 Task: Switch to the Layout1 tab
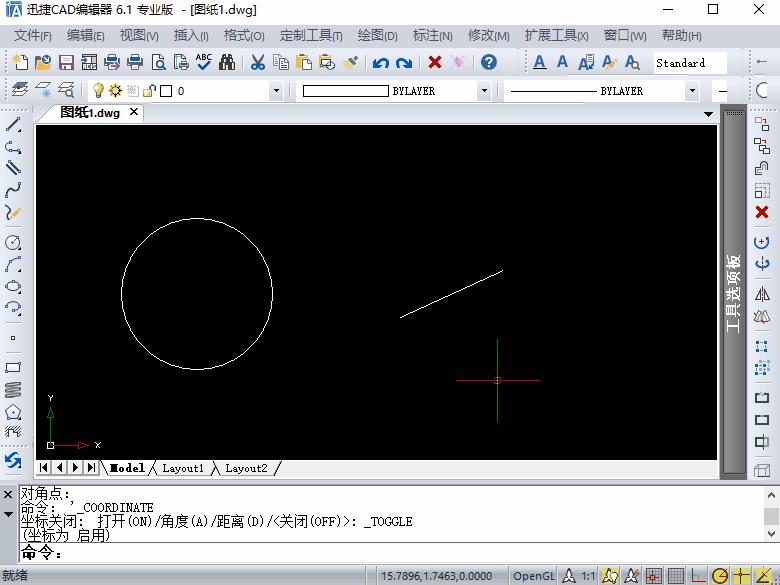[x=183, y=468]
